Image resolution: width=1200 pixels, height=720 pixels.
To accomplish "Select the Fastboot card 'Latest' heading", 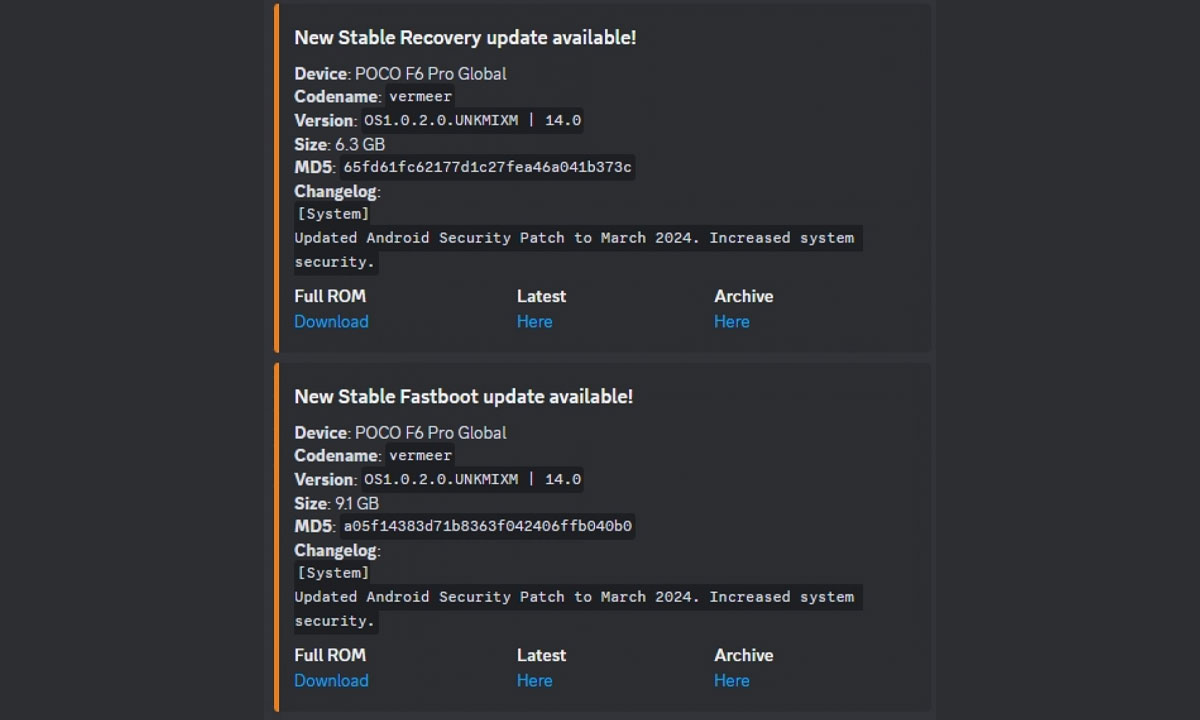I will (x=541, y=655).
